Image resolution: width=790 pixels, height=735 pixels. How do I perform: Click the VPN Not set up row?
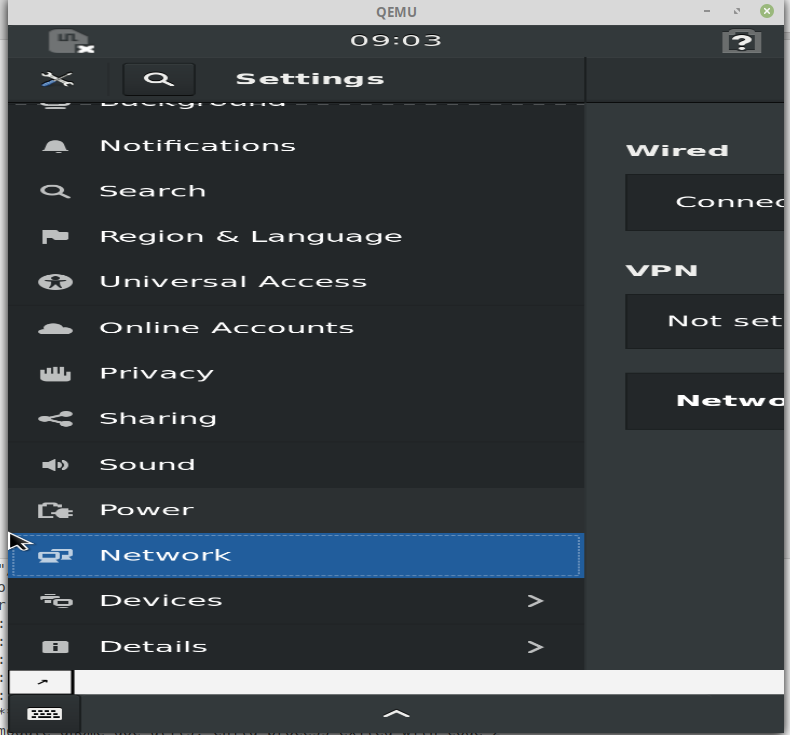(x=707, y=321)
